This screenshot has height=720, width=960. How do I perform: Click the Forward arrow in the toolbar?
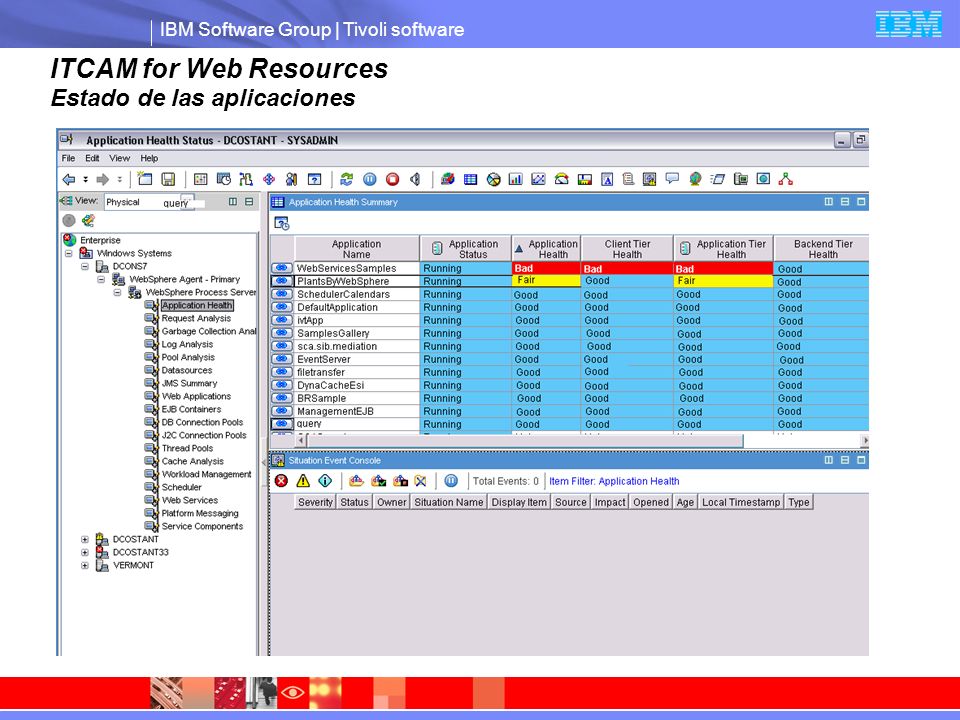tap(103, 179)
